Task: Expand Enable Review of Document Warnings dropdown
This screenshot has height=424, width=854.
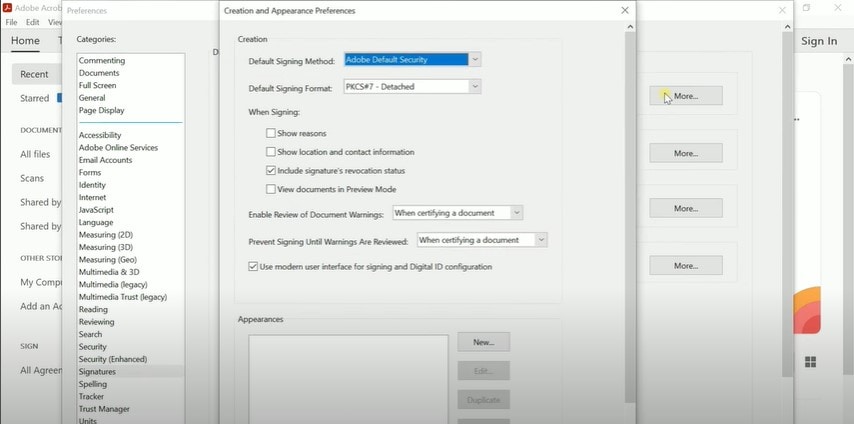Action: [517, 213]
